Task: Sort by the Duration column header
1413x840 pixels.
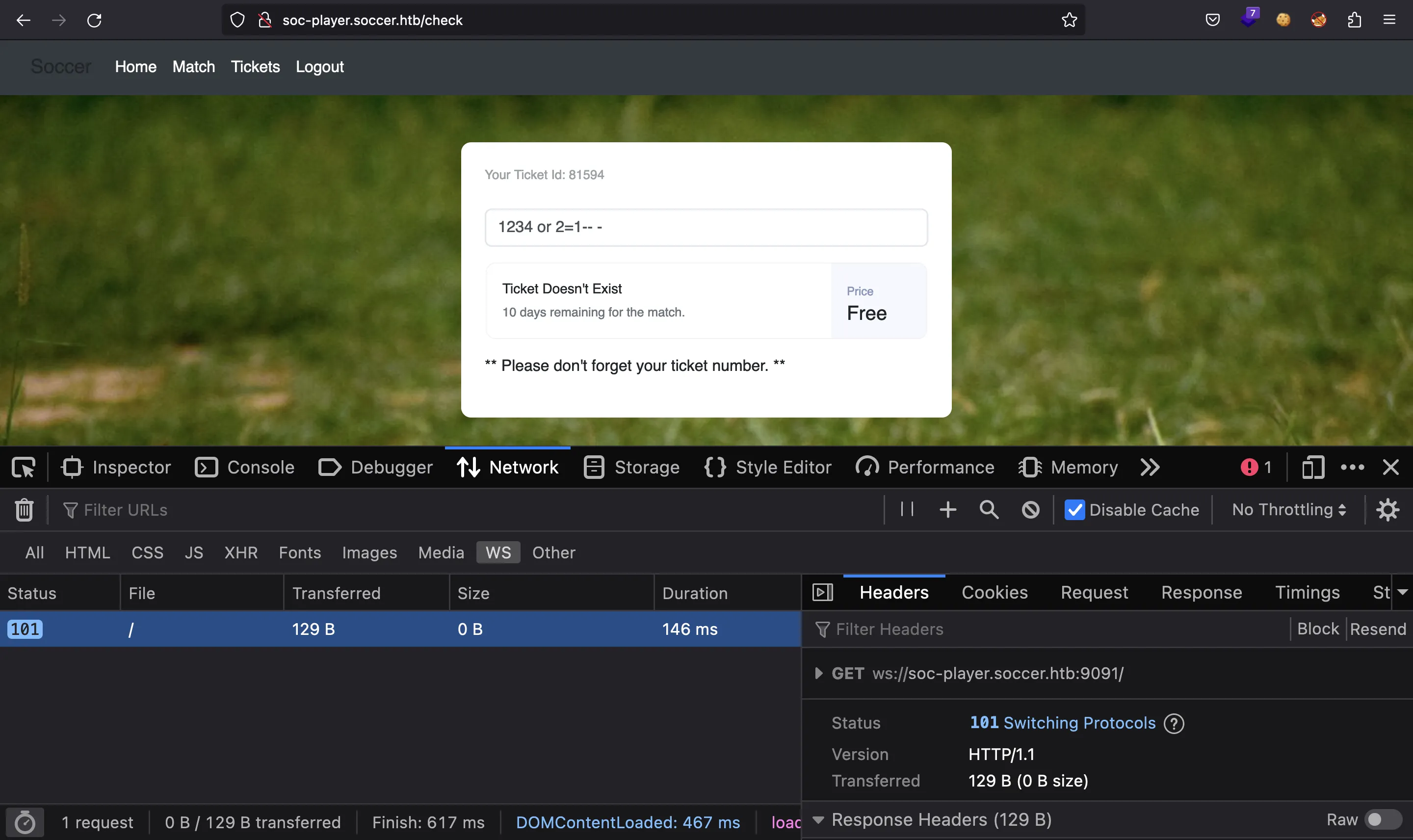Action: pyautogui.click(x=727, y=593)
